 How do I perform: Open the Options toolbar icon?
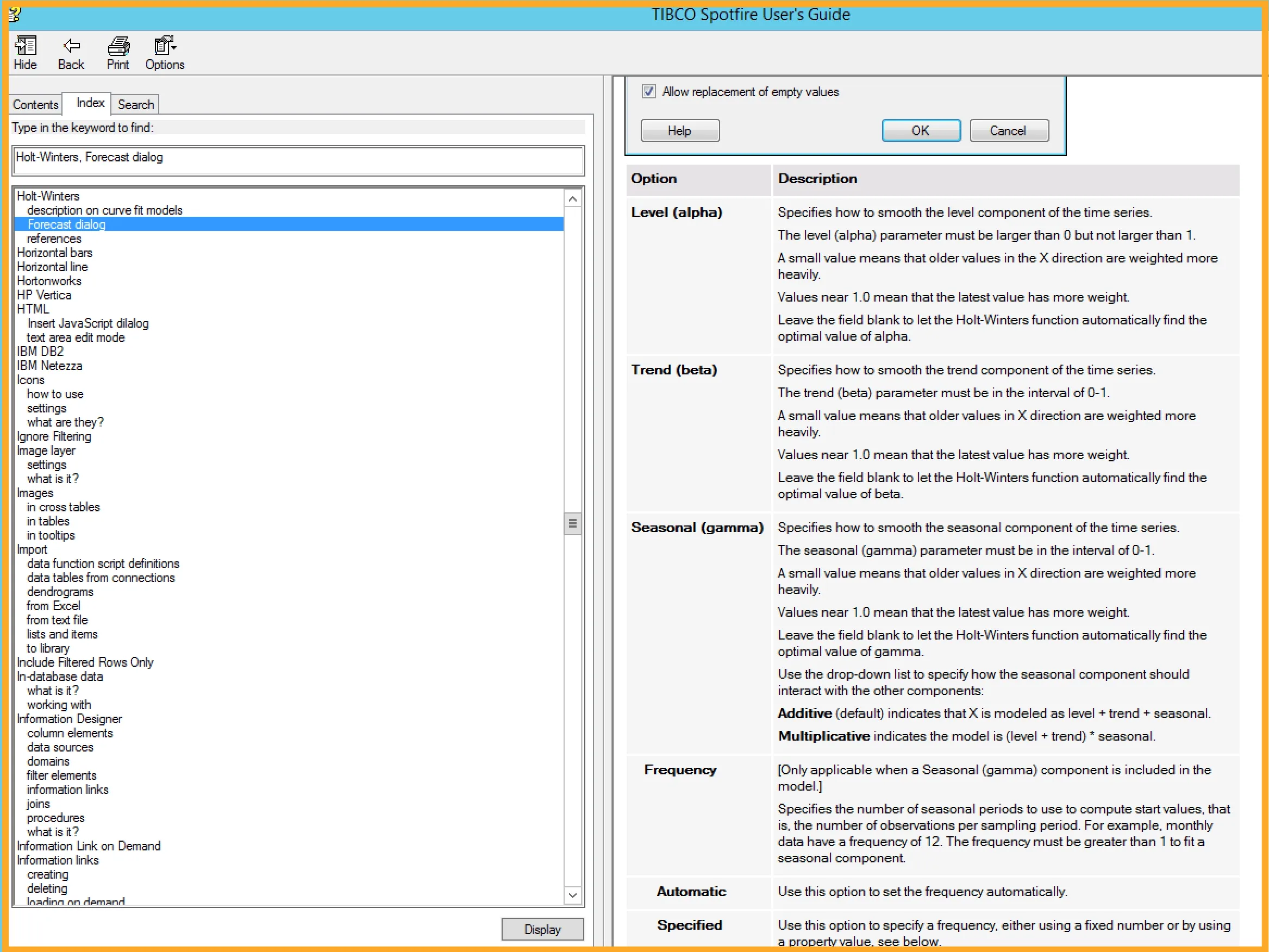click(x=165, y=45)
